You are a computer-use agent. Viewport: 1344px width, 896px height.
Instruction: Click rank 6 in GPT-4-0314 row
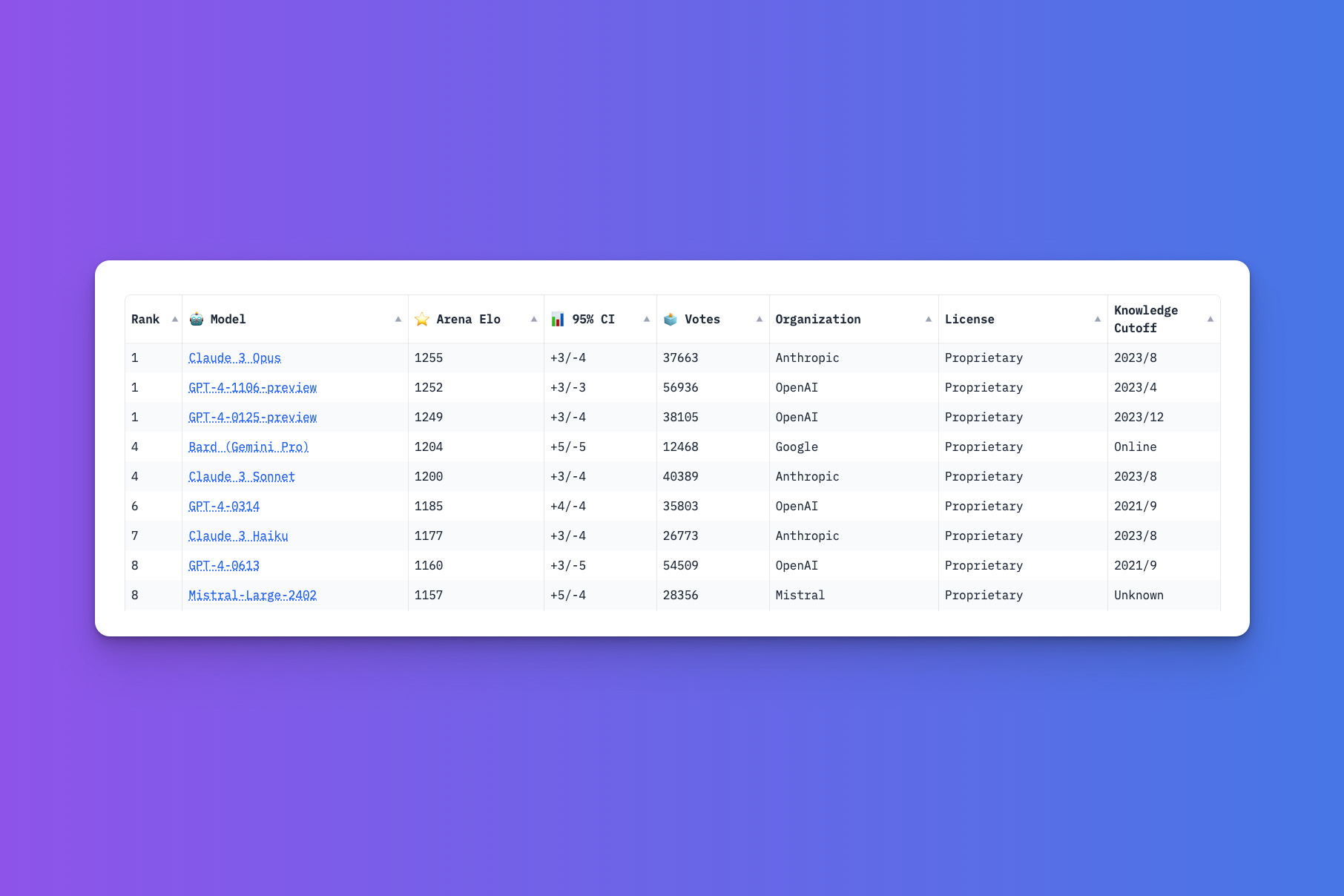[135, 506]
